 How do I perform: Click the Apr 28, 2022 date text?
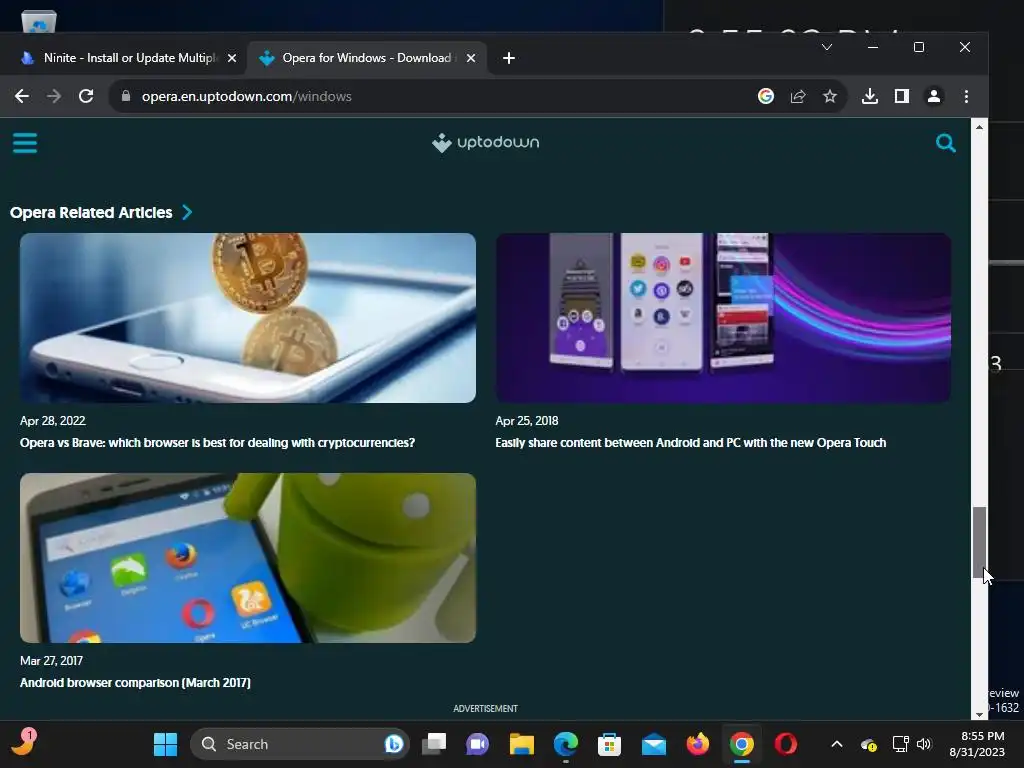pyautogui.click(x=53, y=421)
